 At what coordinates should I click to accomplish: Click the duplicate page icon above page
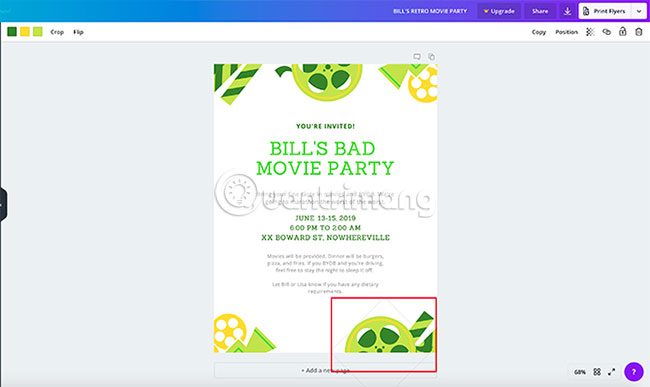click(432, 57)
